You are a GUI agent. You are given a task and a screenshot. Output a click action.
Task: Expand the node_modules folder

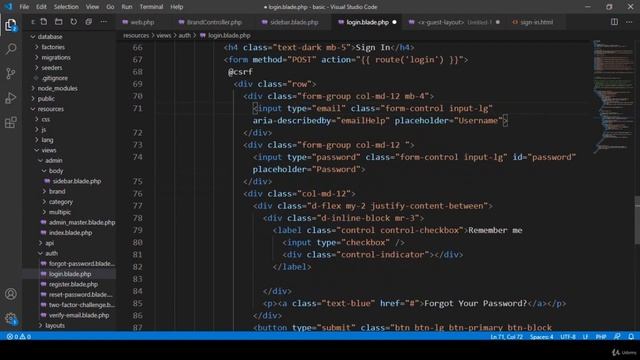click(x=57, y=88)
